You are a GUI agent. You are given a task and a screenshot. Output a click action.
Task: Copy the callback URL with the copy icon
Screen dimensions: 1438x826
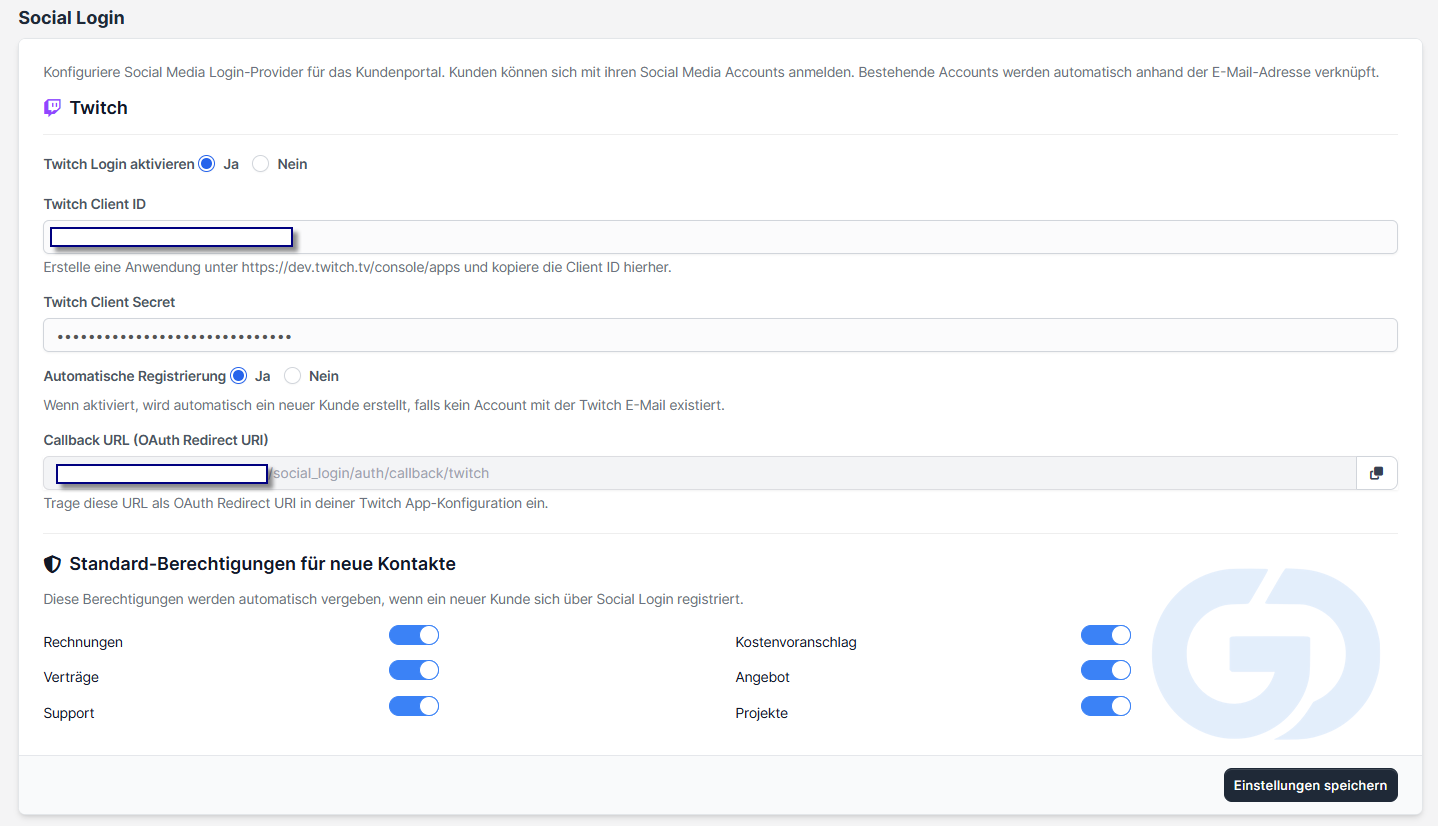pyautogui.click(x=1376, y=473)
